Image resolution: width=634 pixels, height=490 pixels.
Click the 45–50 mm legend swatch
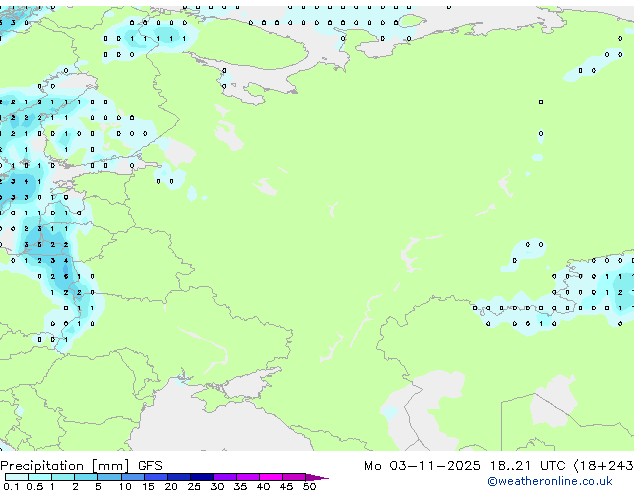(x=294, y=477)
